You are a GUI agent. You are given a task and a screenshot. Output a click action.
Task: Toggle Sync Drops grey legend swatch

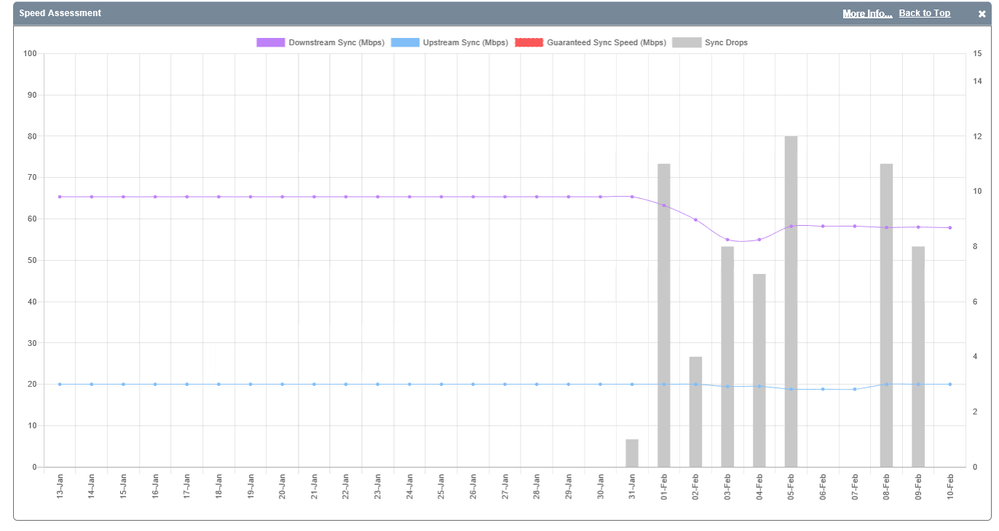click(x=686, y=43)
